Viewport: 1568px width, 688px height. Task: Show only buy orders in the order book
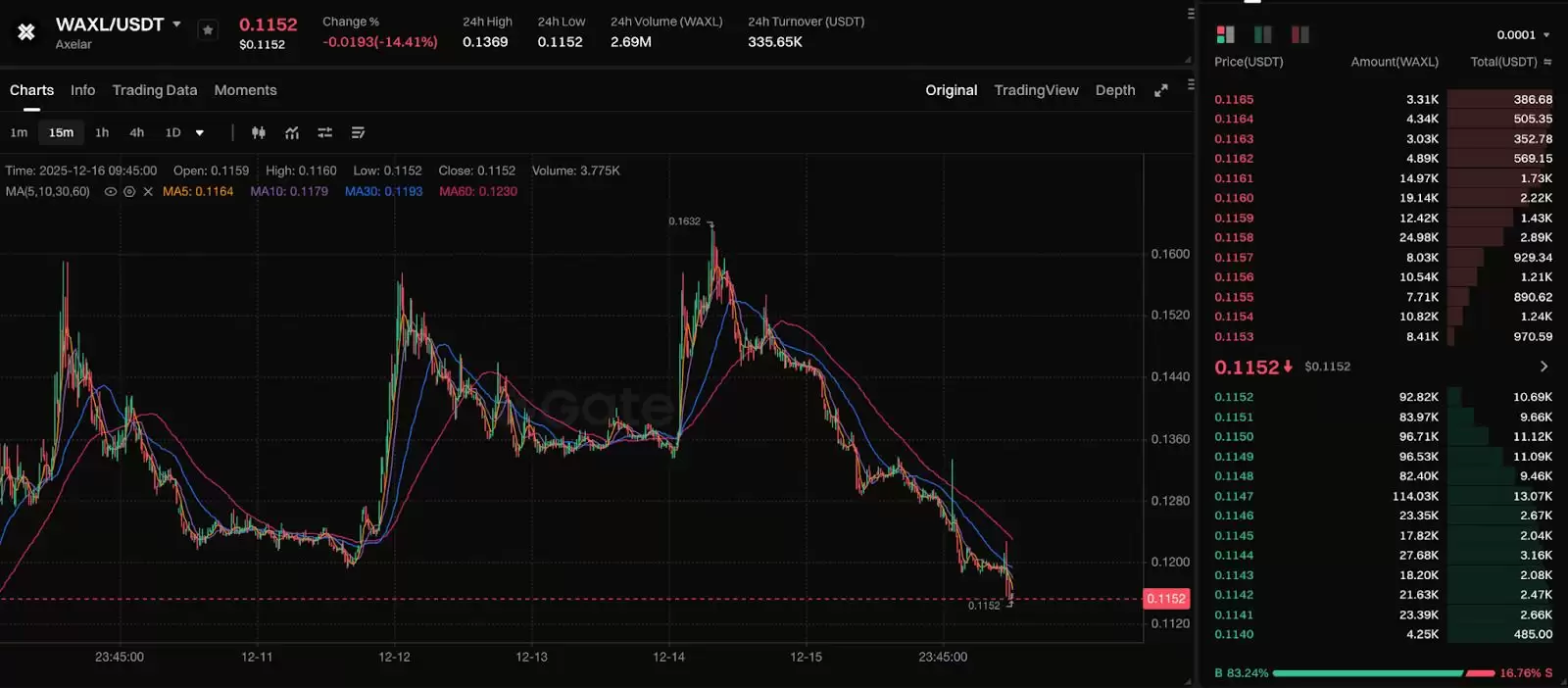[1263, 35]
